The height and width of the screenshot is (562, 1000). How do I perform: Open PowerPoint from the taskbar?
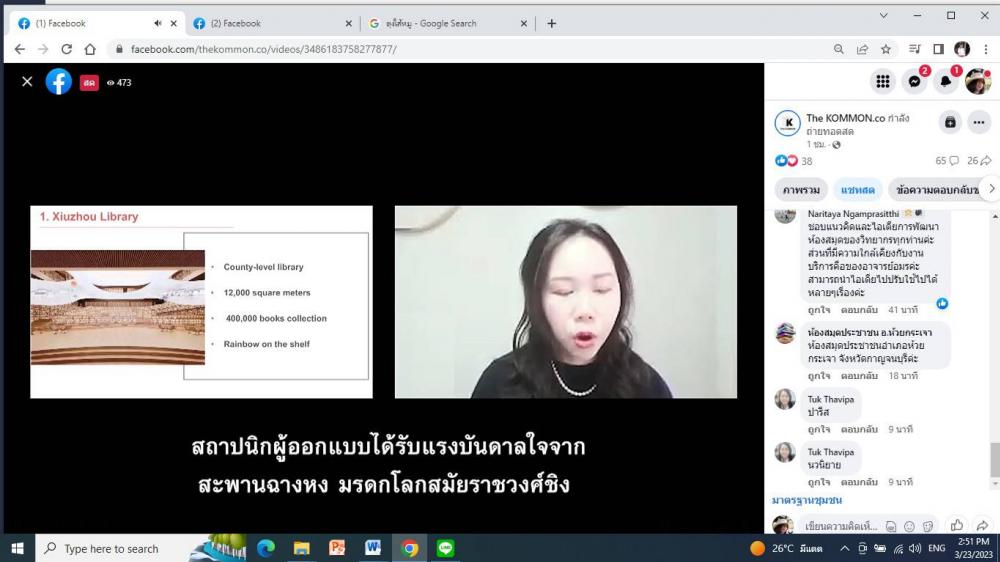click(x=337, y=548)
